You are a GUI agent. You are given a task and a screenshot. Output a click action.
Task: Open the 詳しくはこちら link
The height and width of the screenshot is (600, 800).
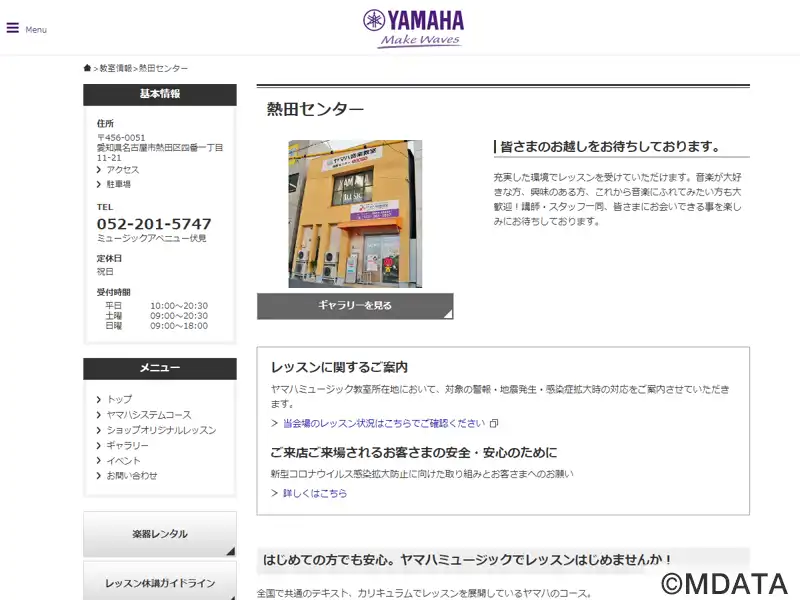pos(315,493)
